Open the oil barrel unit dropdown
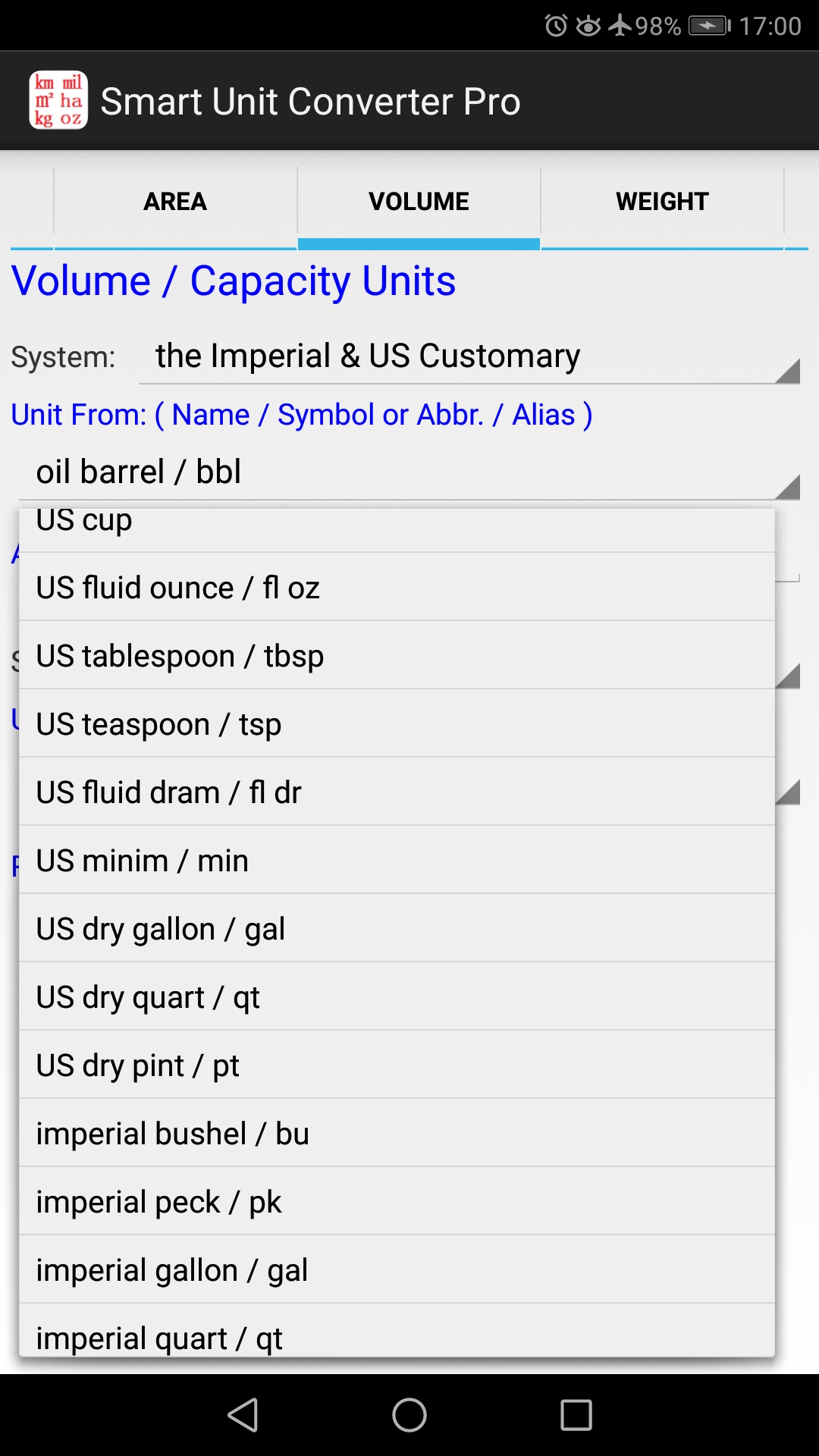The height and width of the screenshot is (1456, 819). pyautogui.click(x=409, y=471)
